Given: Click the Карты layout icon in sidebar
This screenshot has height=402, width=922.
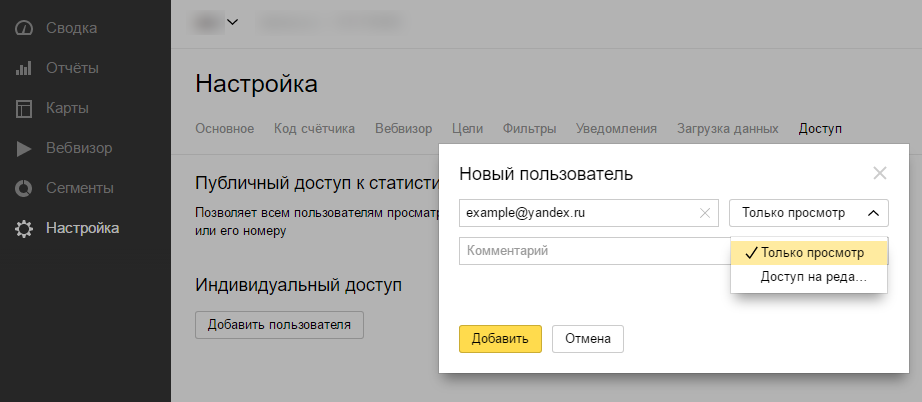Looking at the screenshot, I should pos(25,108).
